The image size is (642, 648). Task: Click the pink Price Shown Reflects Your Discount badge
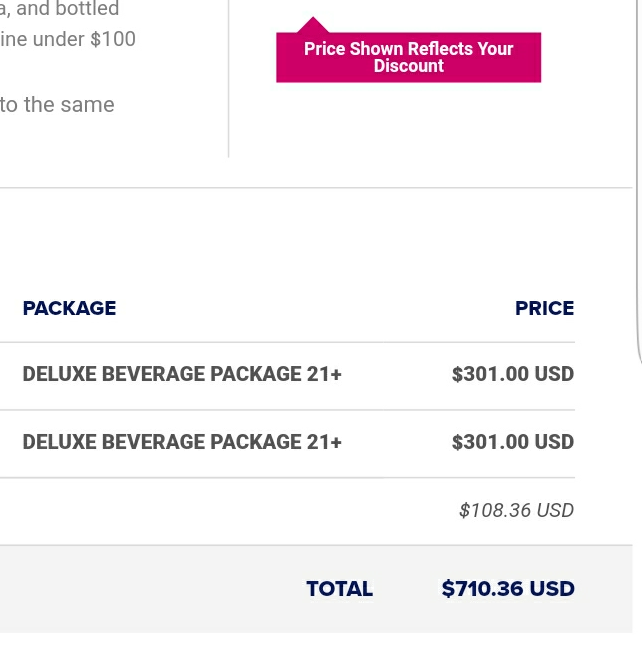point(408,57)
